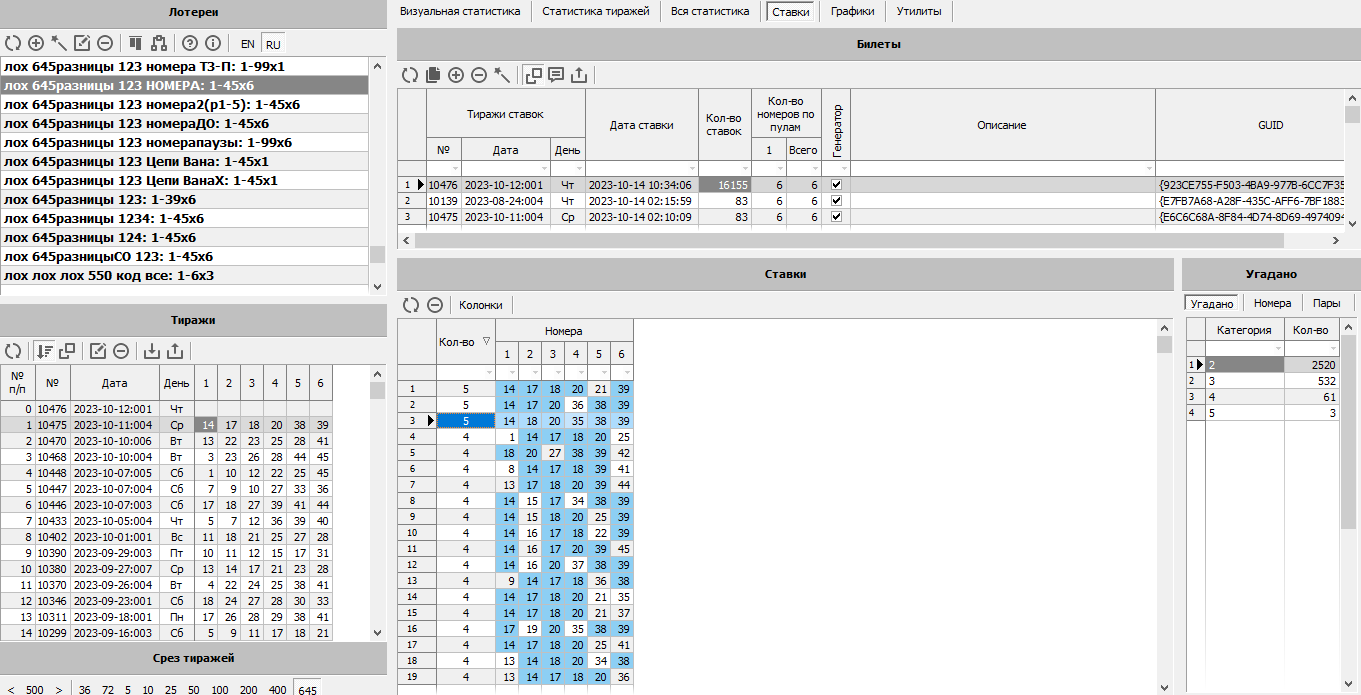Screen dimensions: 1361x695
Task: Click the Билеты horizontal scrollbar
Action: pyautogui.click(x=849, y=240)
